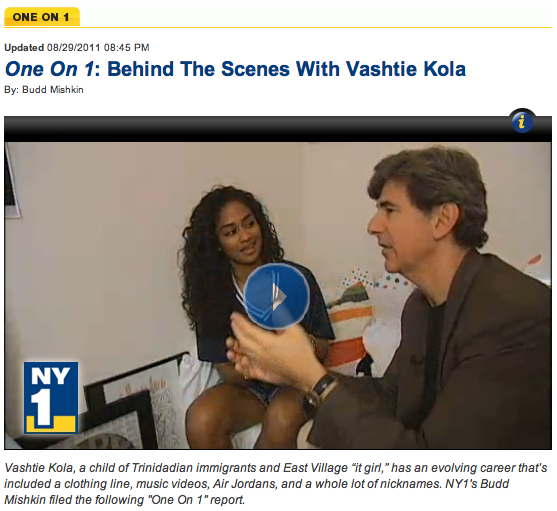
Task: Click the By: label under headline
Action: 12,90
